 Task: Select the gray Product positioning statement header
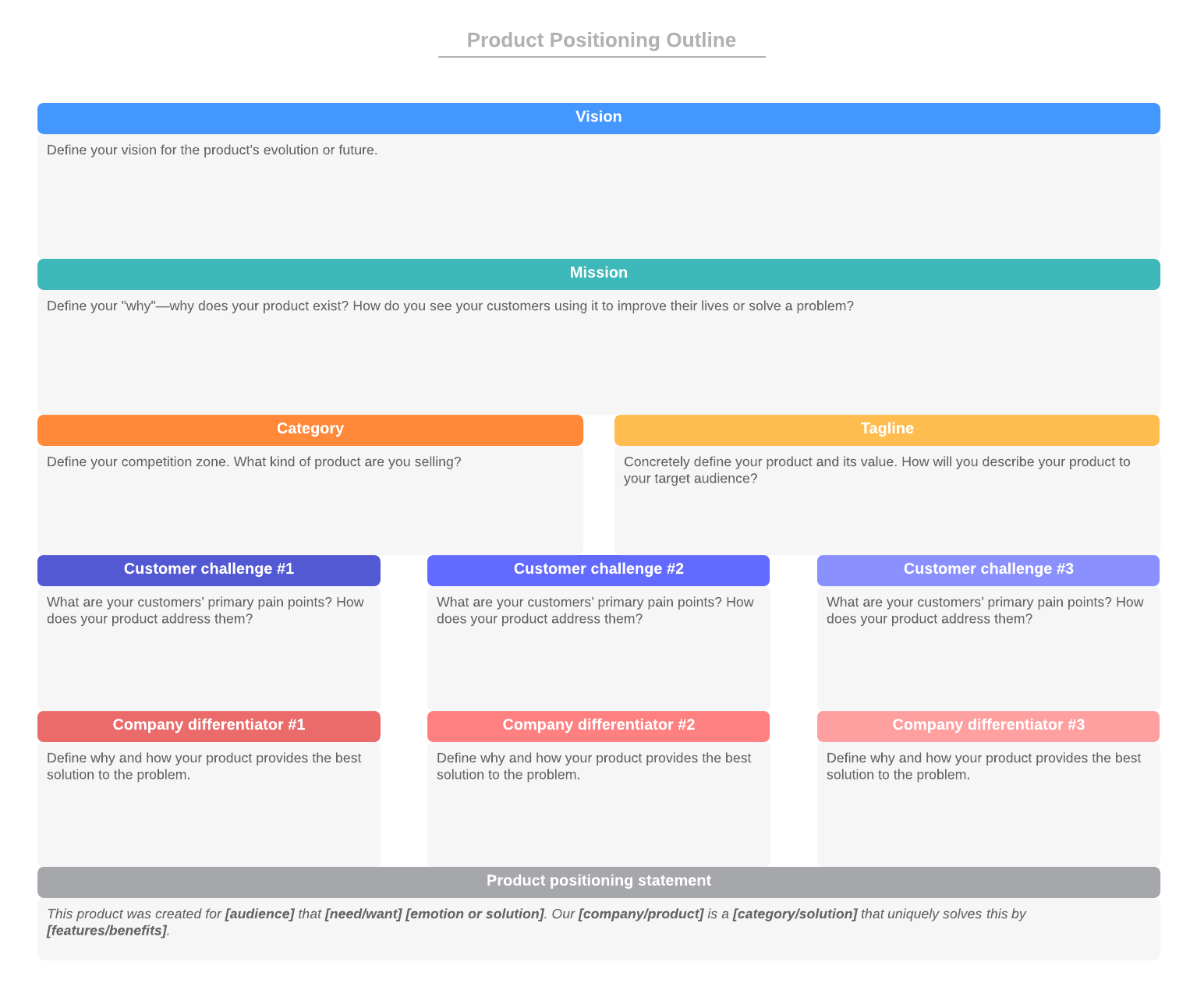[598, 882]
